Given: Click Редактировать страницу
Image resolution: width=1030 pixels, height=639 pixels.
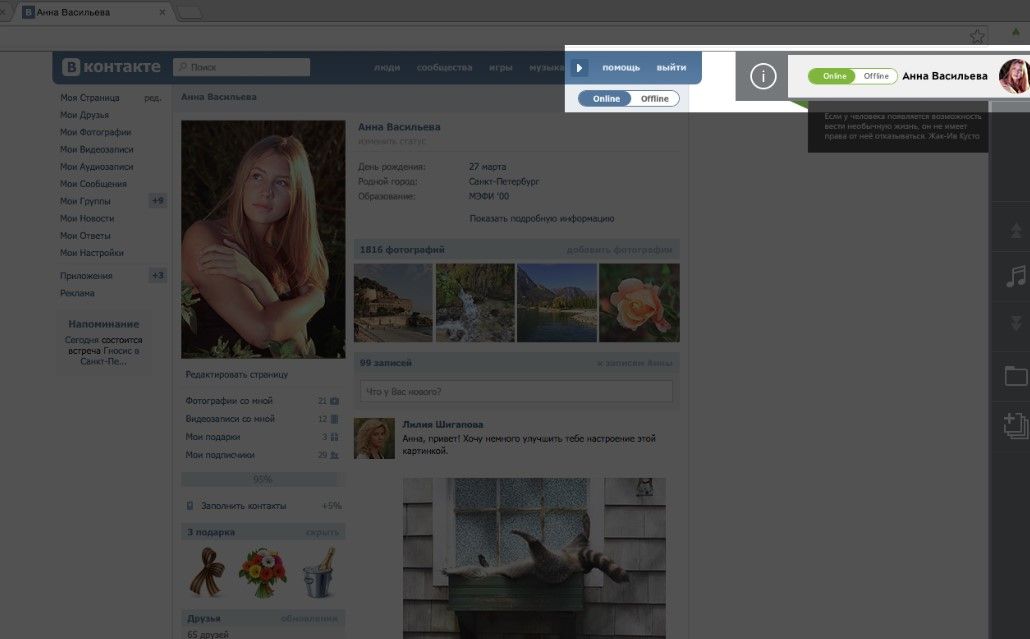Looking at the screenshot, I should tap(236, 374).
